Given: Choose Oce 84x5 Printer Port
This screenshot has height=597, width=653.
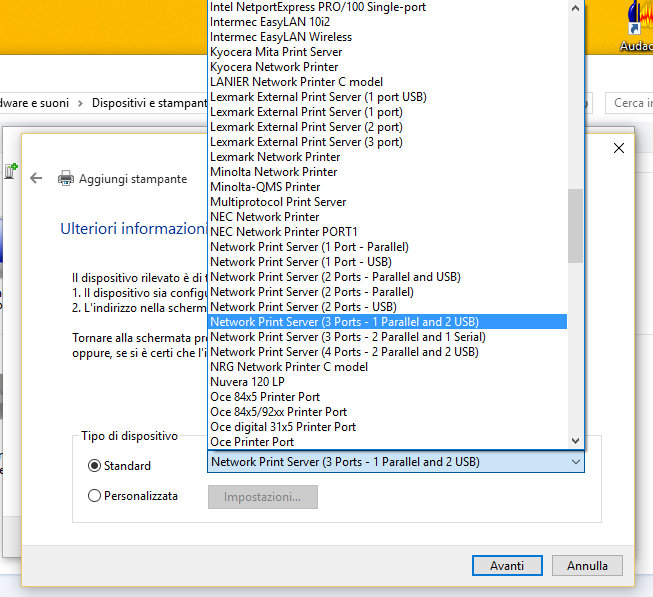Looking at the screenshot, I should click(x=387, y=397).
